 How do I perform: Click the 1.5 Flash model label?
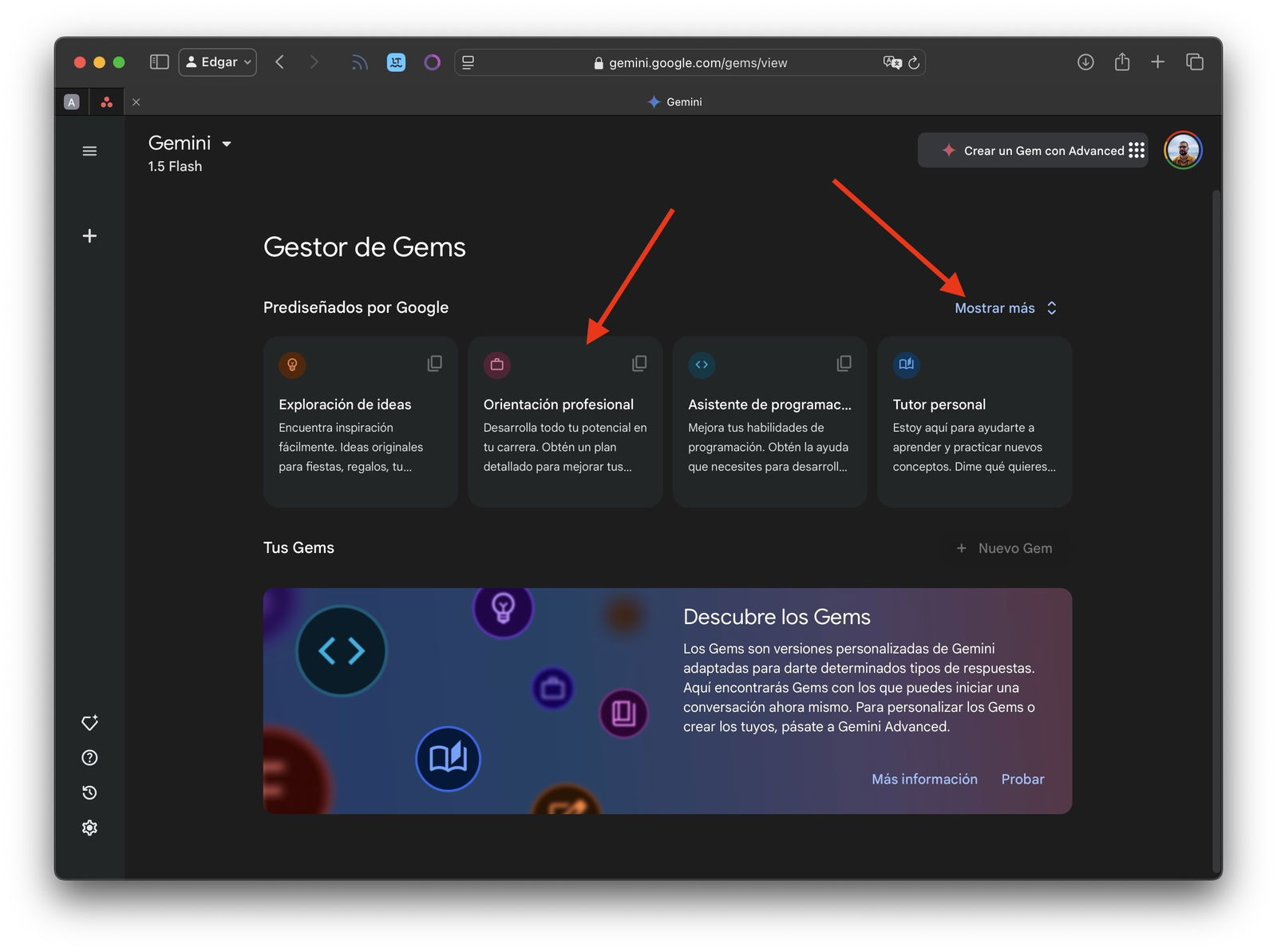click(x=175, y=166)
